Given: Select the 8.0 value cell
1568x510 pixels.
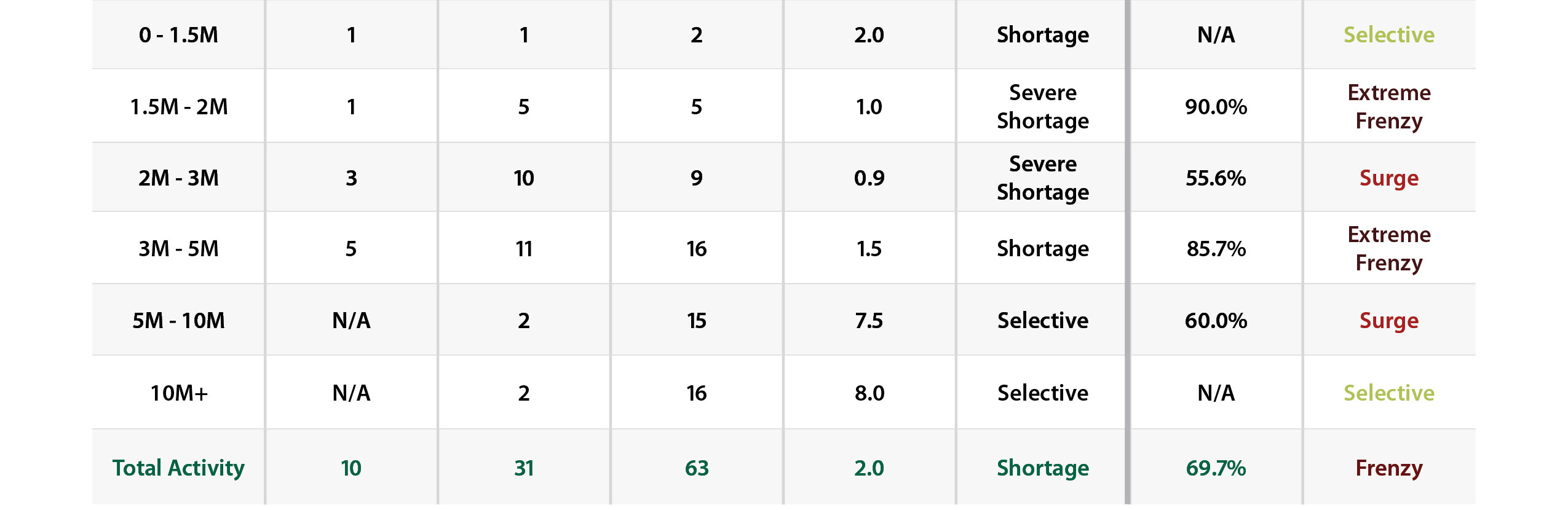Looking at the screenshot, I should [x=869, y=393].
